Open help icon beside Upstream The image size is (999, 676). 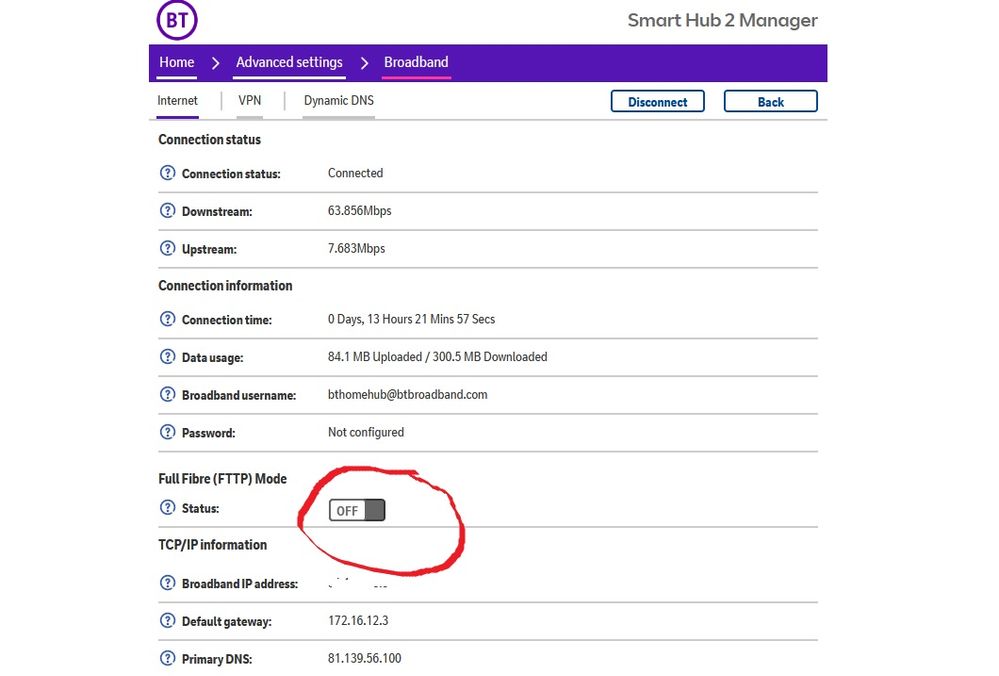[x=168, y=249]
